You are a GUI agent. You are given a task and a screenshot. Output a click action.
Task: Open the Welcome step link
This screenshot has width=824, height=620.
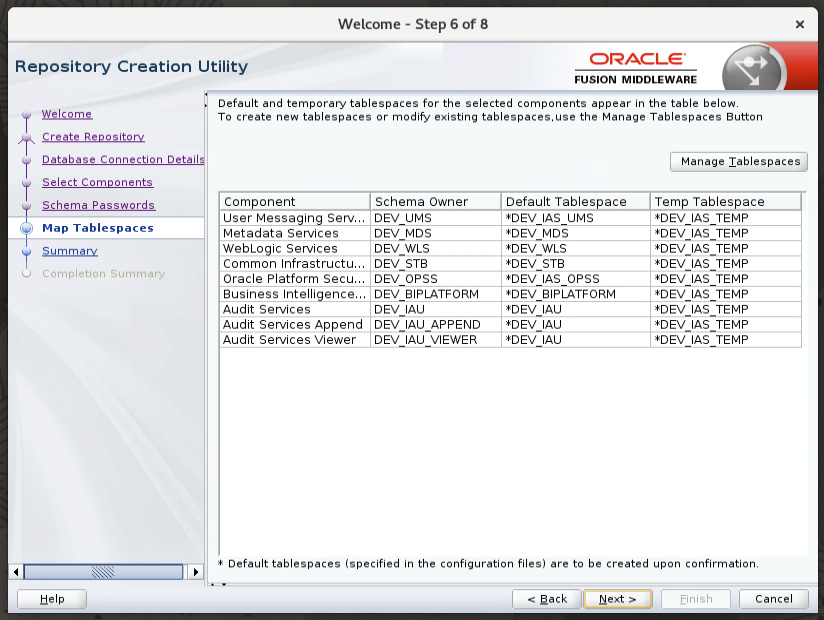[67, 114]
